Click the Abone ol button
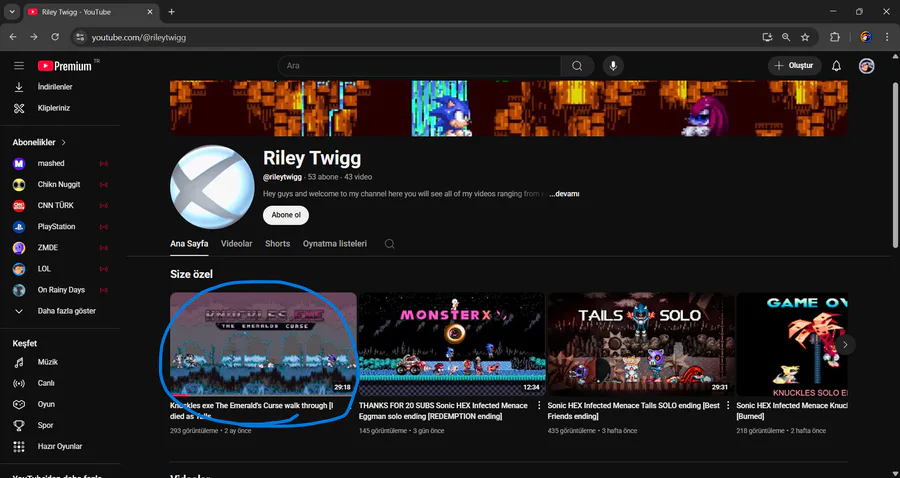 pyautogui.click(x=286, y=215)
